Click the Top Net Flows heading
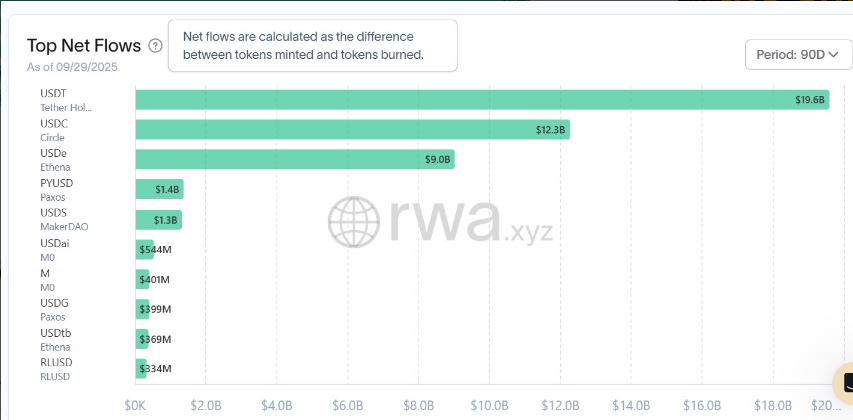 tap(84, 46)
